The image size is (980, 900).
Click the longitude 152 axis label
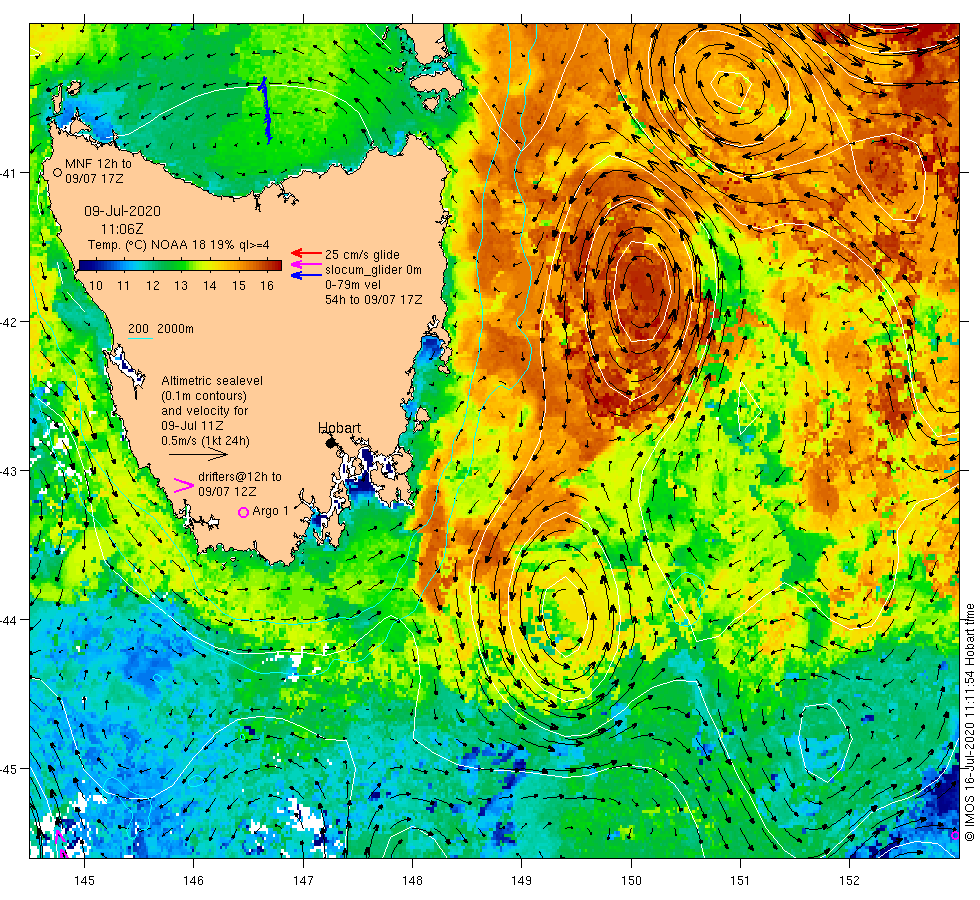click(x=849, y=881)
